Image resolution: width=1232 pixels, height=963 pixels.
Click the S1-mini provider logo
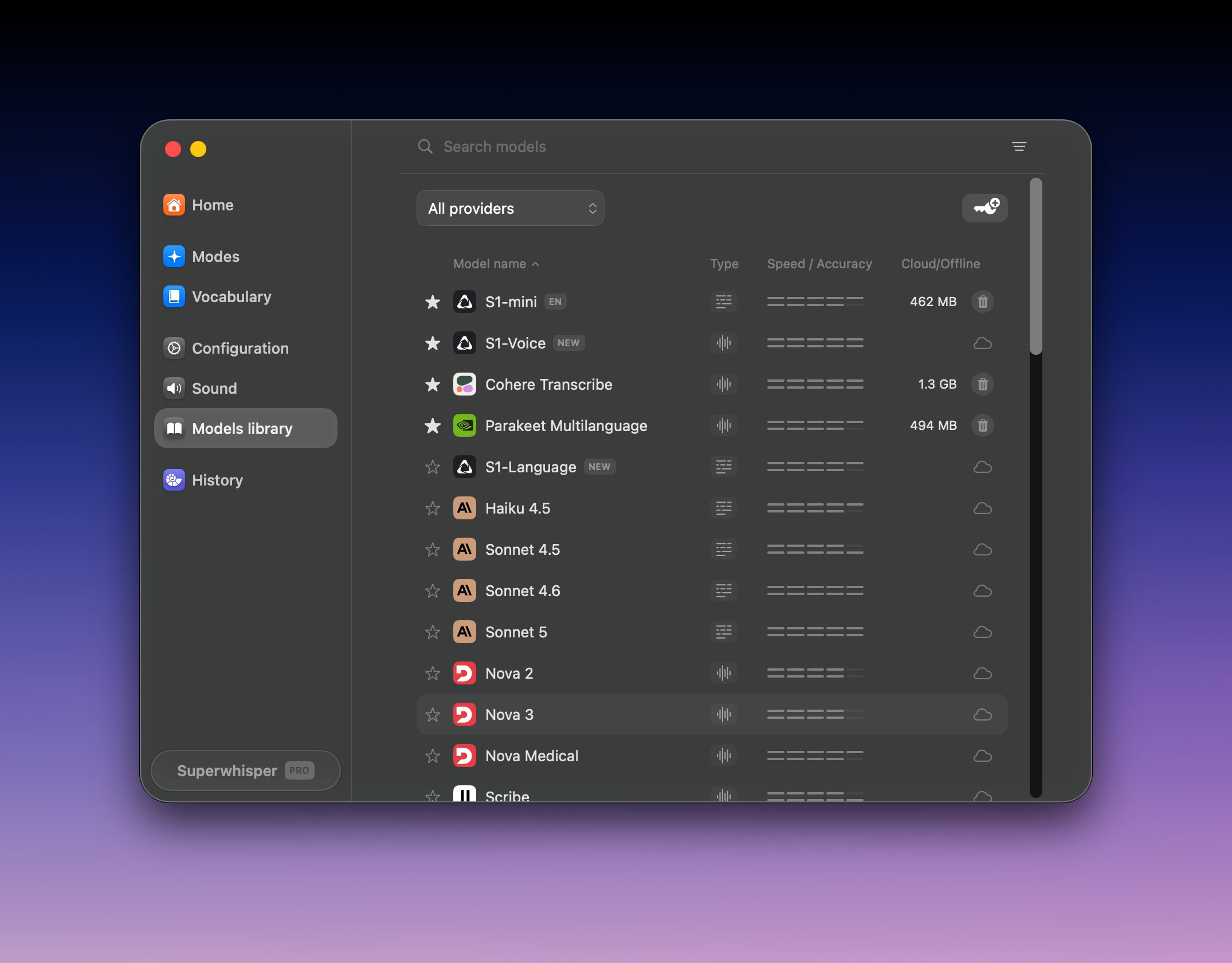(464, 302)
